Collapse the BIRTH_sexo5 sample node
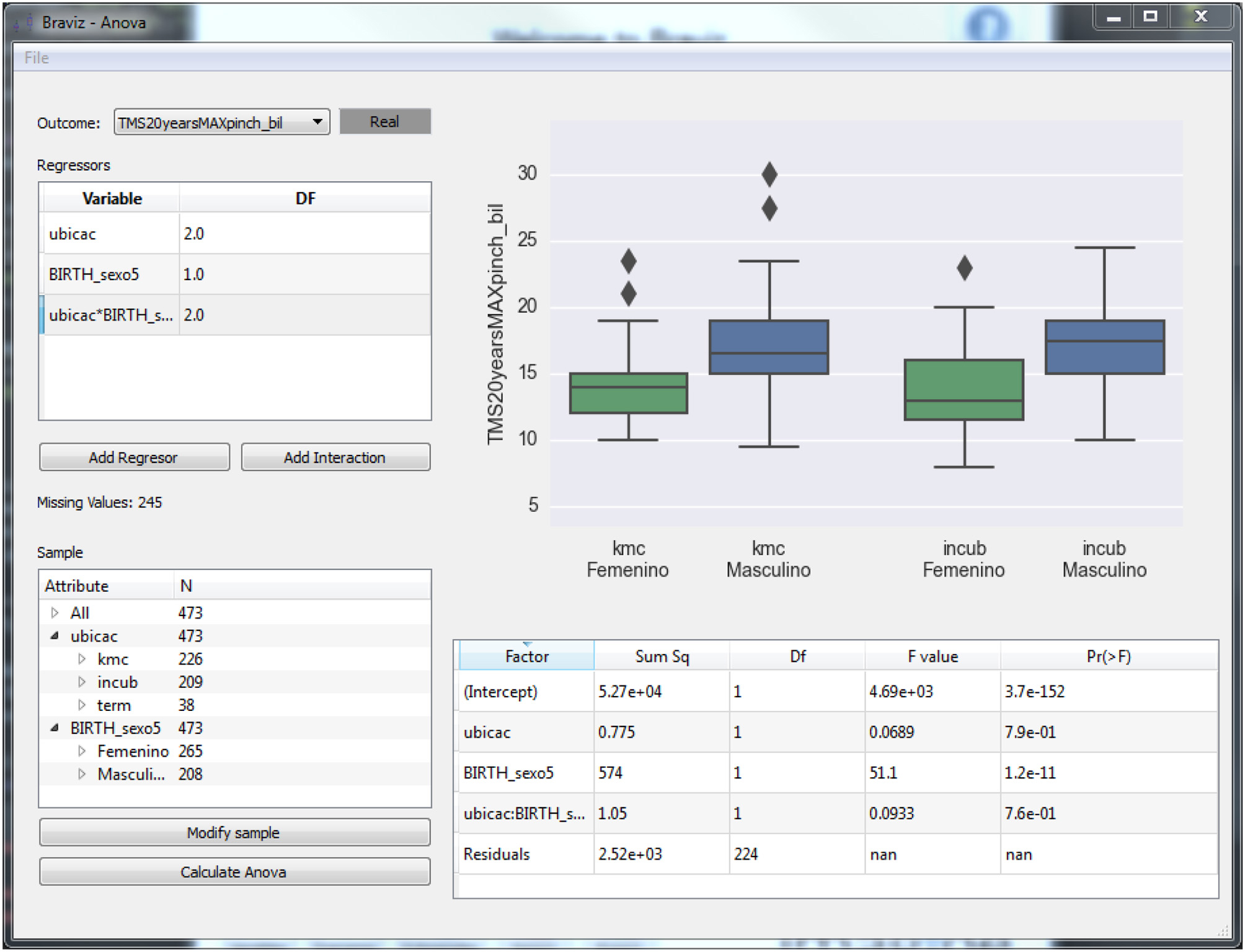 click(55, 728)
